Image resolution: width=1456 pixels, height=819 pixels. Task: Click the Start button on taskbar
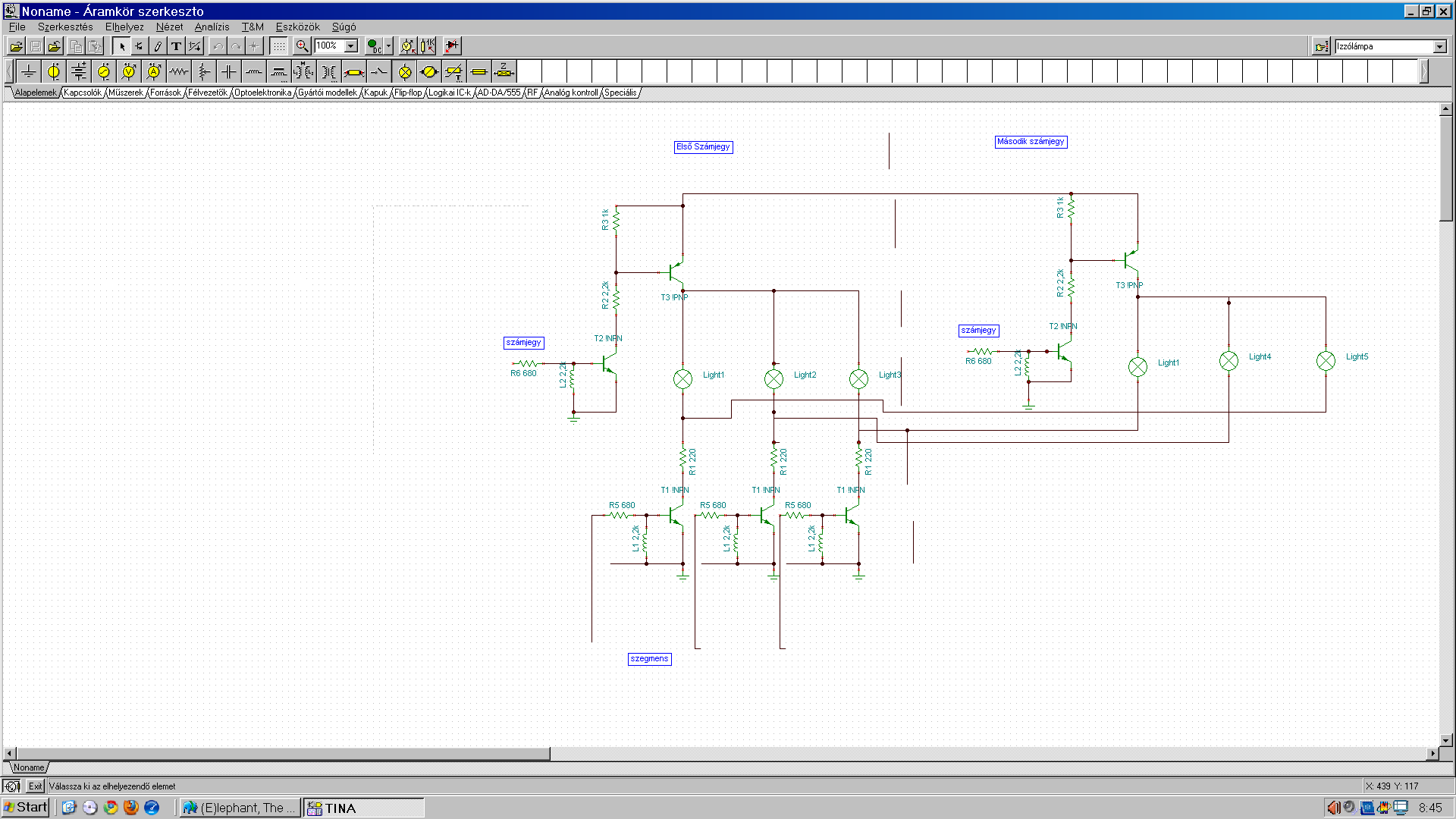coord(26,808)
